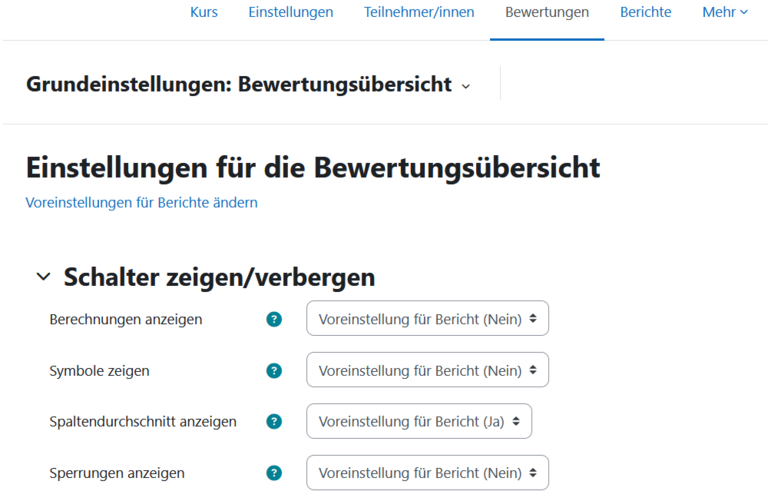This screenshot has height=491, width=768.
Task: Open help icon beside Symbole zeigen
Action: [x=274, y=370]
